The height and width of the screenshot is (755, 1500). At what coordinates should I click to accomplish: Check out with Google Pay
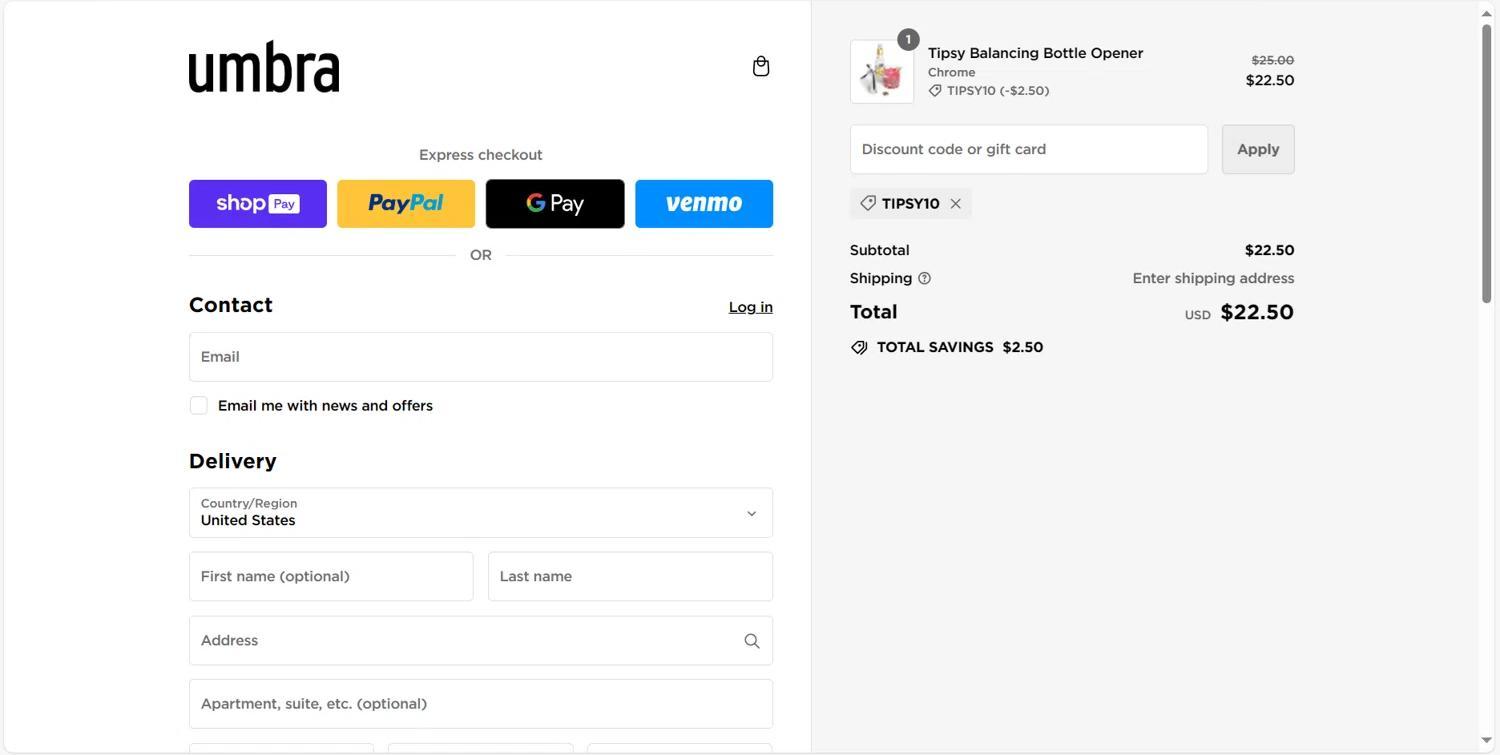click(555, 204)
